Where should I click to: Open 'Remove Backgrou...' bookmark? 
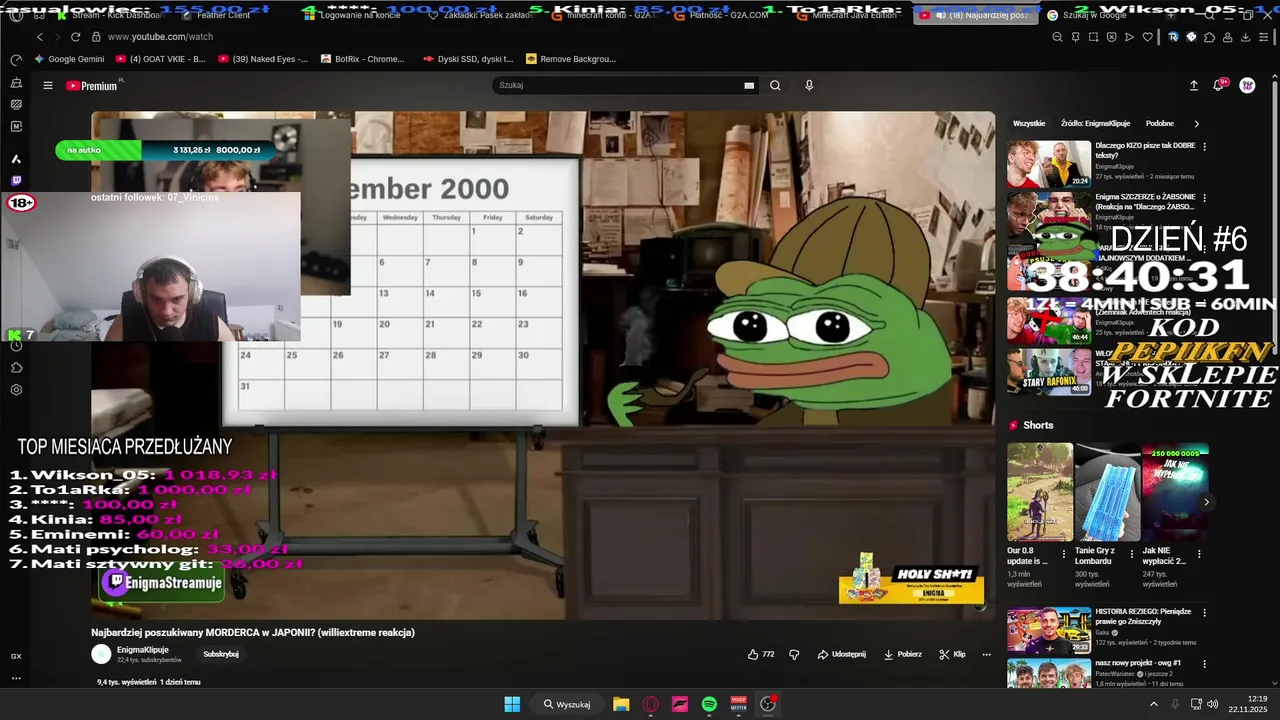point(571,59)
